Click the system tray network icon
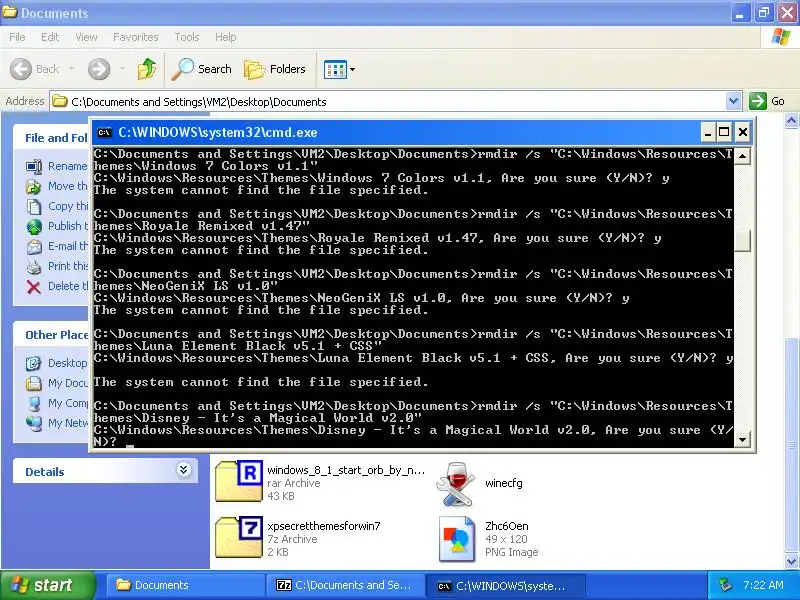 (x=725, y=585)
